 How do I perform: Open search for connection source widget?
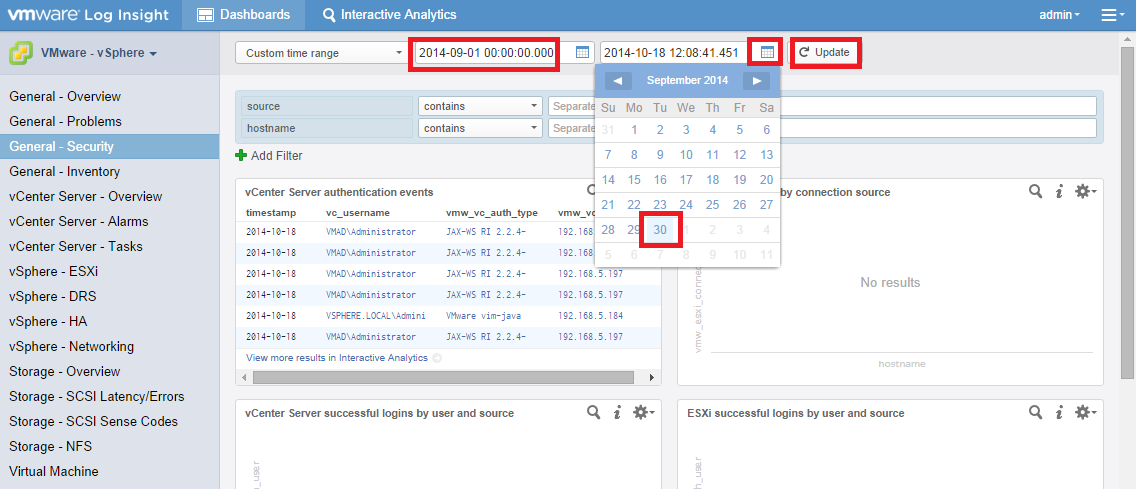(x=1036, y=191)
